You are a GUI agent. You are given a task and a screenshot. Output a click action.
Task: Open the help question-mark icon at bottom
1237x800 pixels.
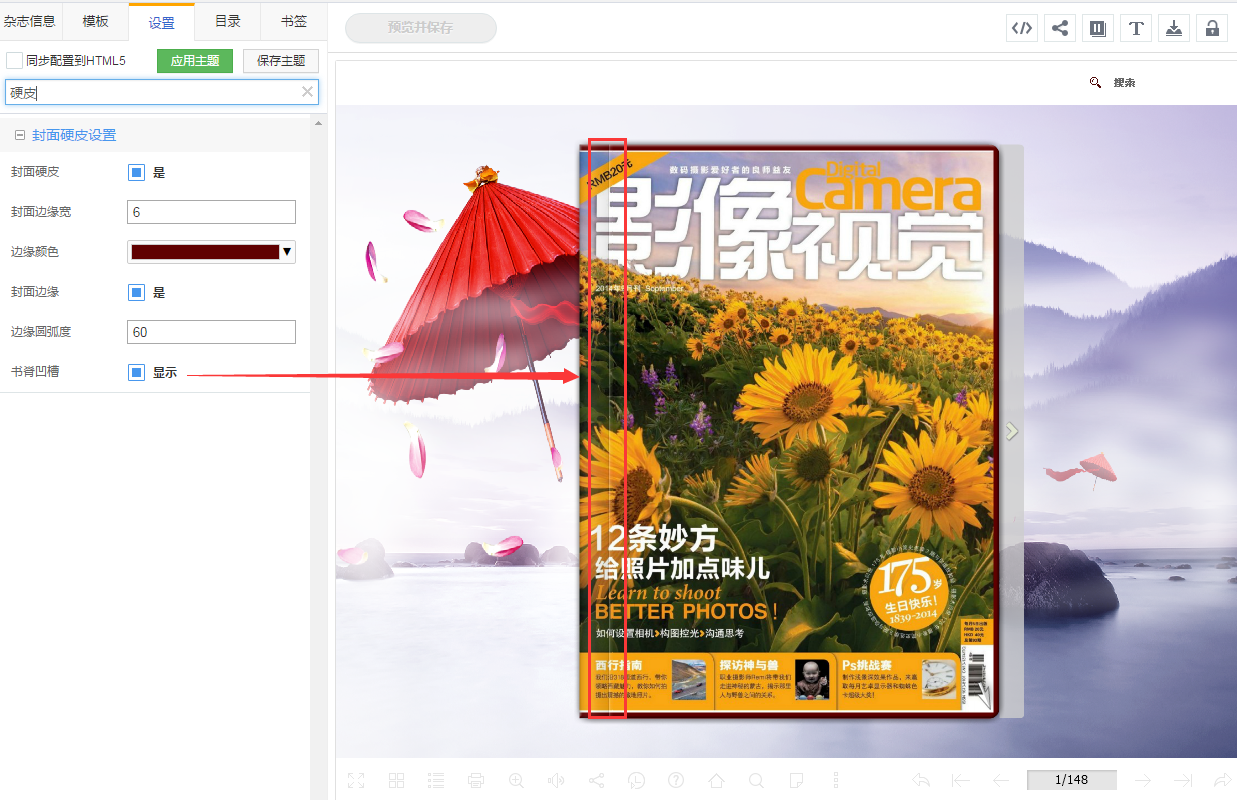pos(676,780)
